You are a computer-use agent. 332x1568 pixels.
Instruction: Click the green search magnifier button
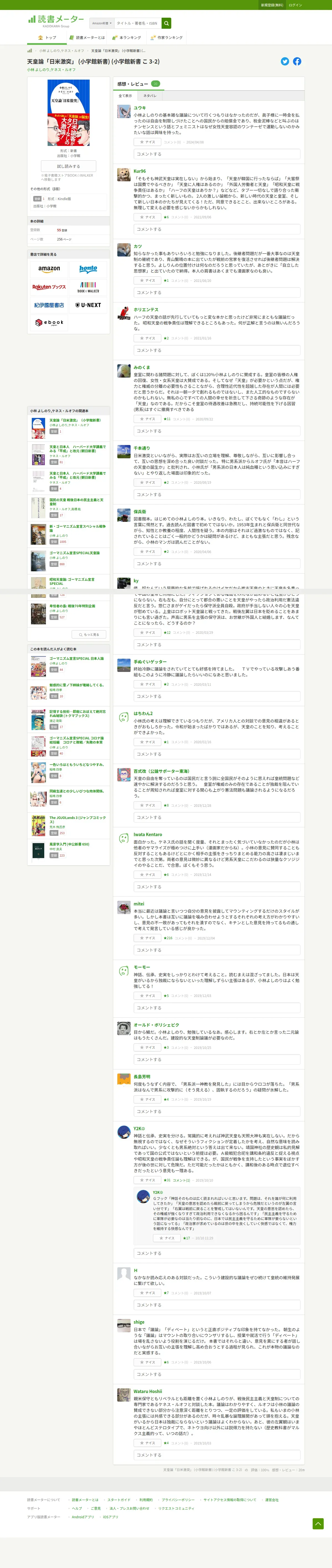[166, 23]
